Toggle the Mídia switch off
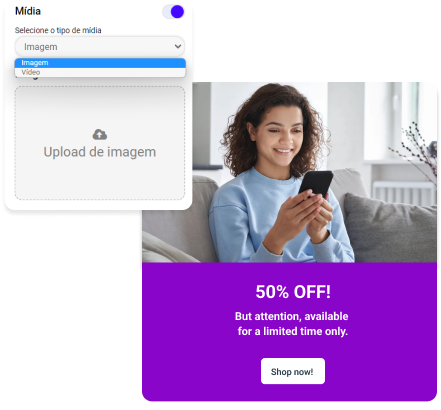 tap(173, 12)
